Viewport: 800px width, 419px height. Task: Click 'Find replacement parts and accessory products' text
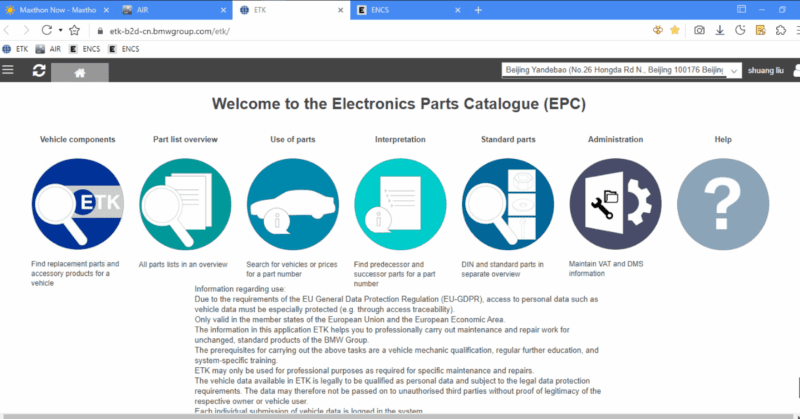click(75, 273)
